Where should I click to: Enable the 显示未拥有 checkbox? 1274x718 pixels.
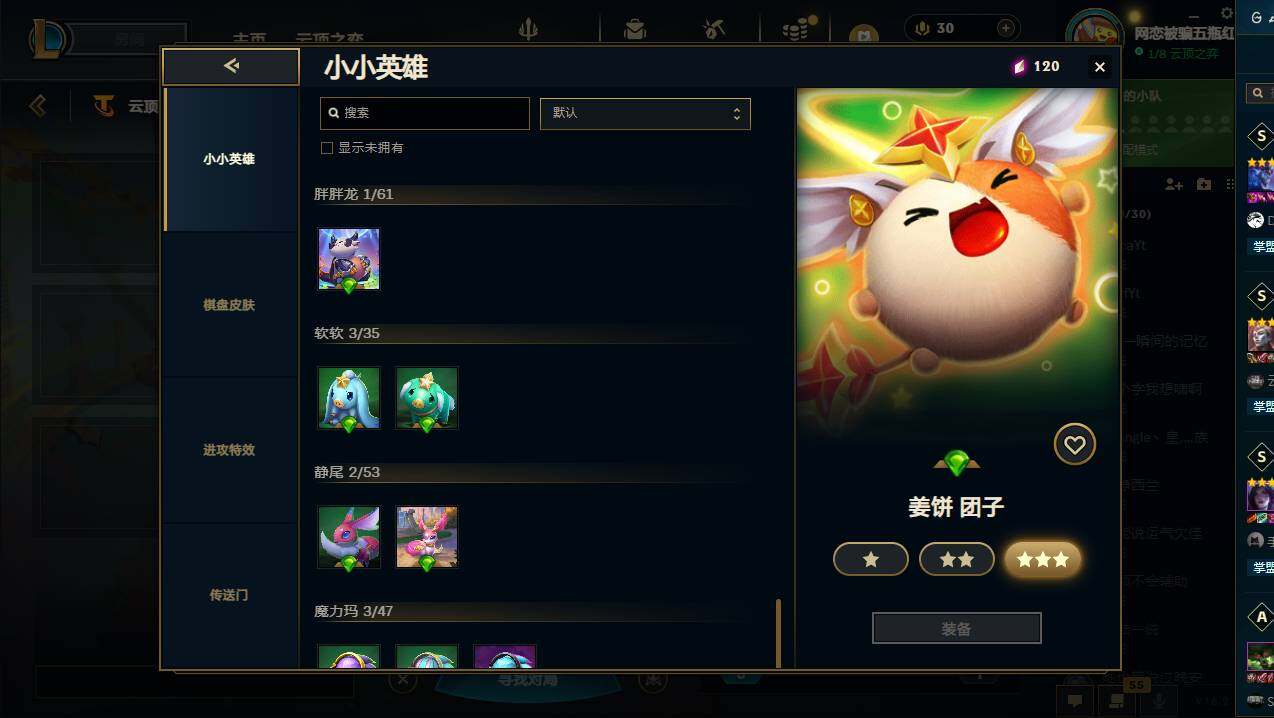[x=326, y=148]
